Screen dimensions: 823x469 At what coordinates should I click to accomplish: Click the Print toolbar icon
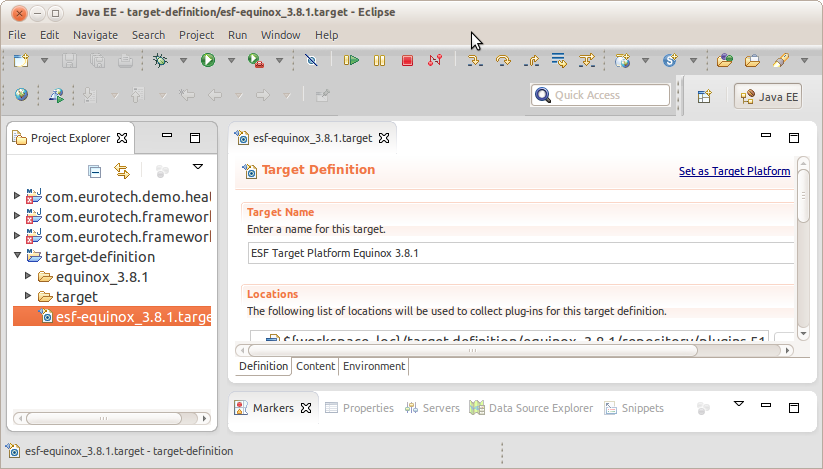click(125, 61)
